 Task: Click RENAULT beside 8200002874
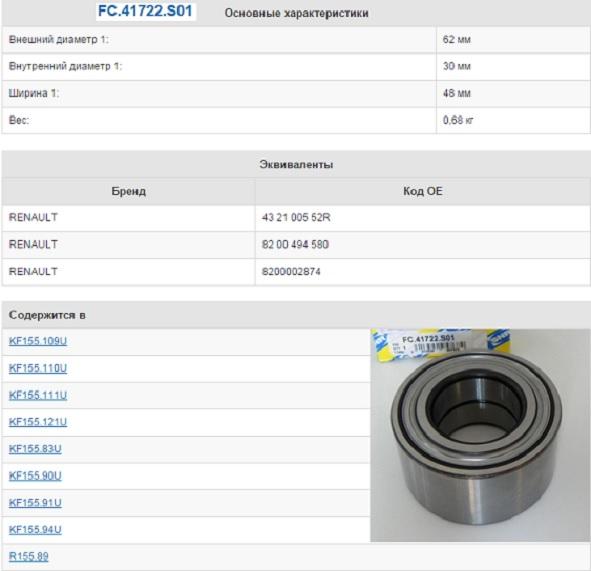(33, 272)
